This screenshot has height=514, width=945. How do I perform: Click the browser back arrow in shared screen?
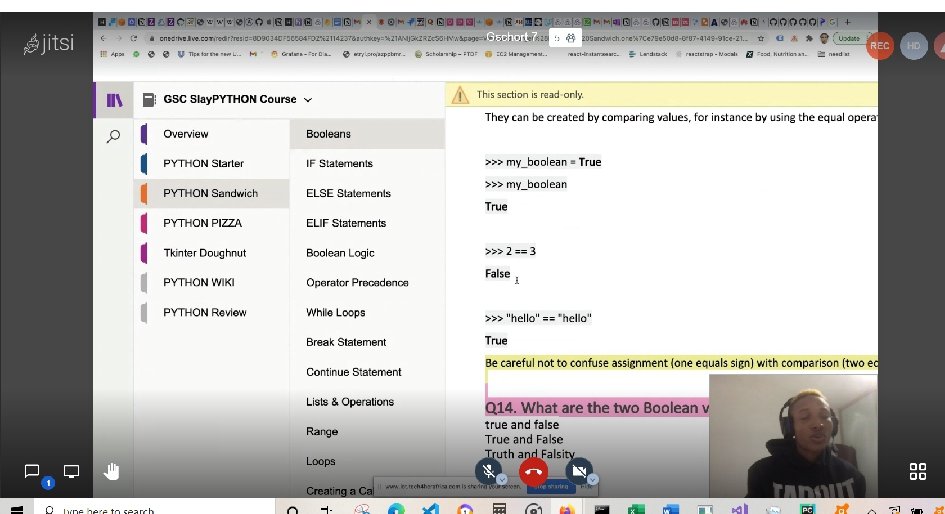click(104, 38)
